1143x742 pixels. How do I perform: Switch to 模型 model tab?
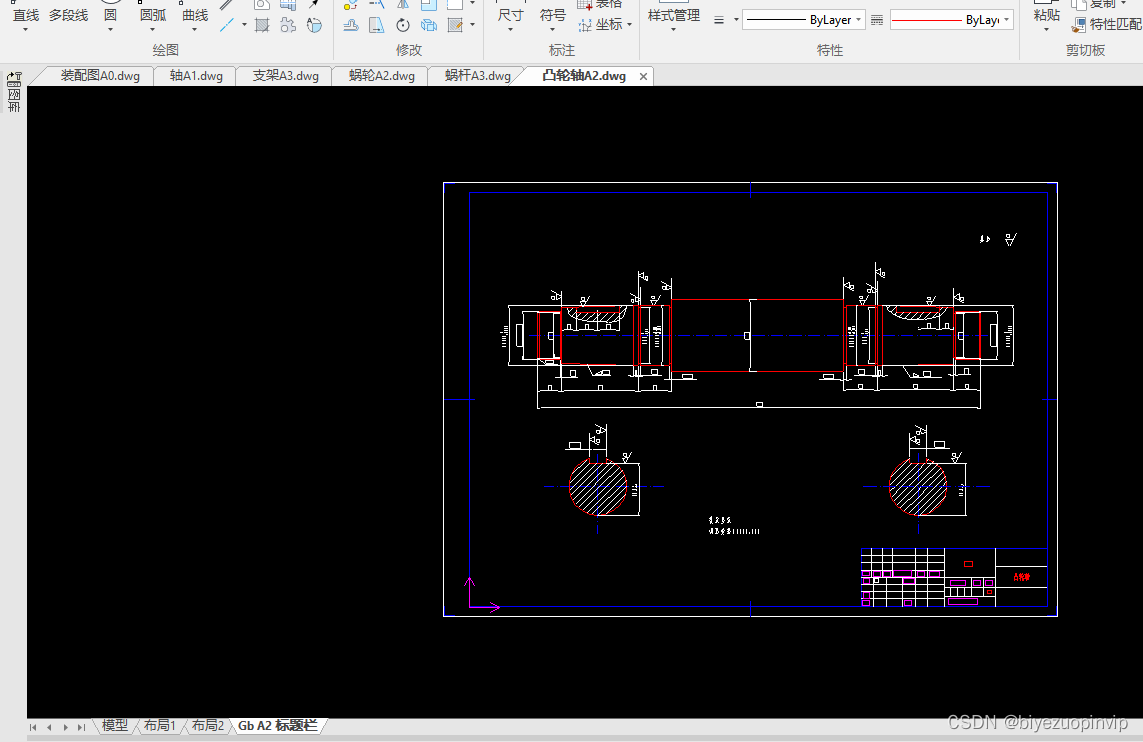(114, 726)
